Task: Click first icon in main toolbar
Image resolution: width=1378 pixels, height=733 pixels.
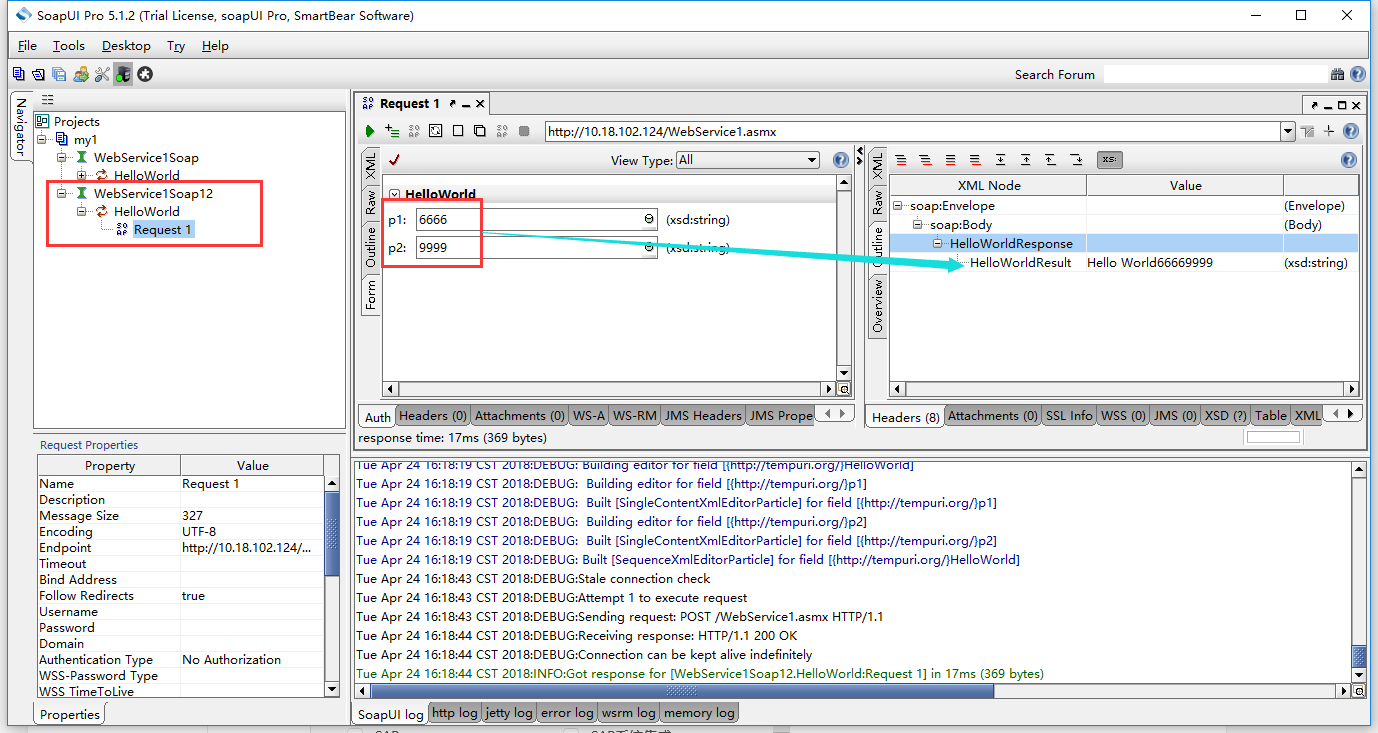Action: (x=19, y=74)
